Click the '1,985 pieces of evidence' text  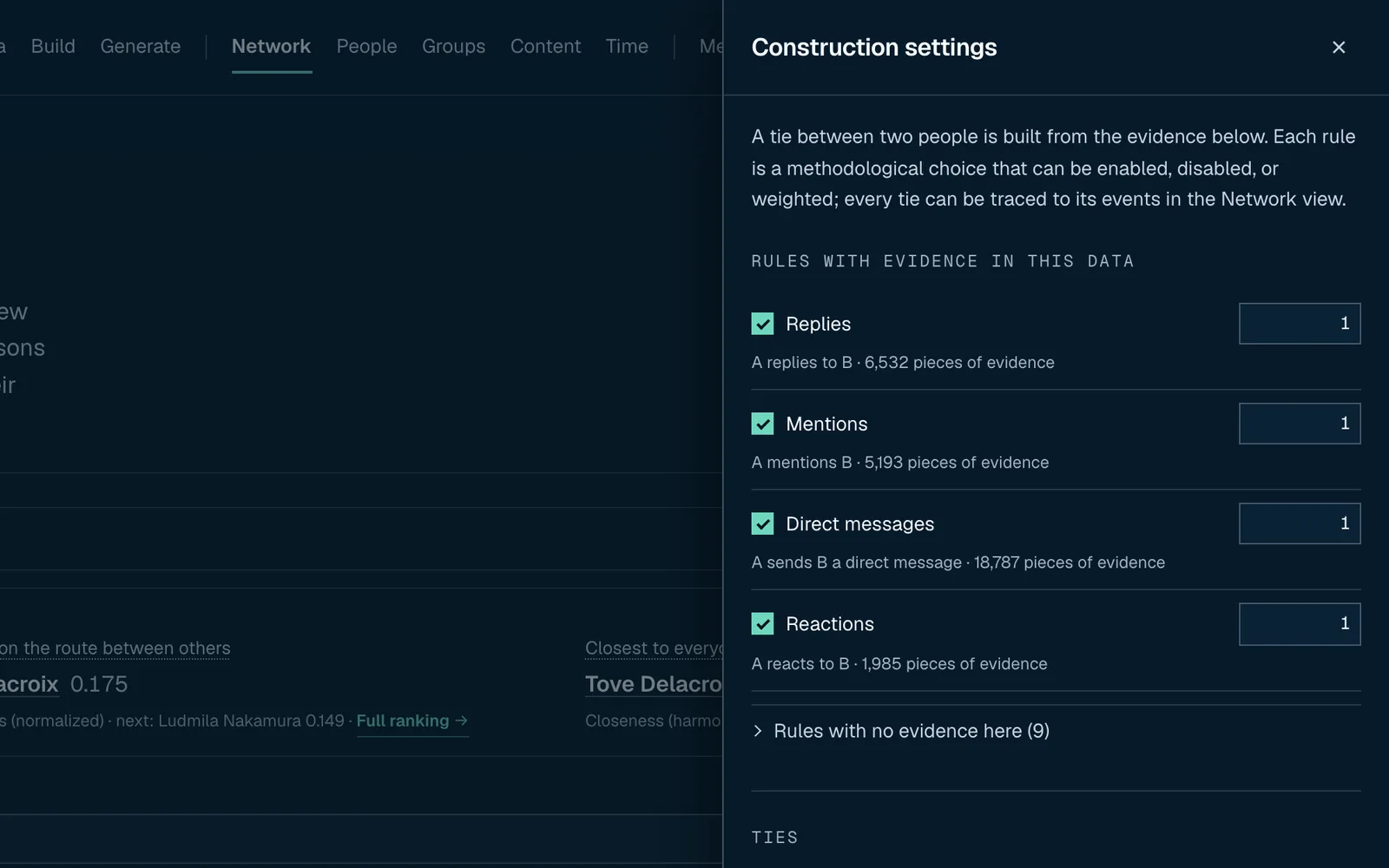click(x=954, y=664)
